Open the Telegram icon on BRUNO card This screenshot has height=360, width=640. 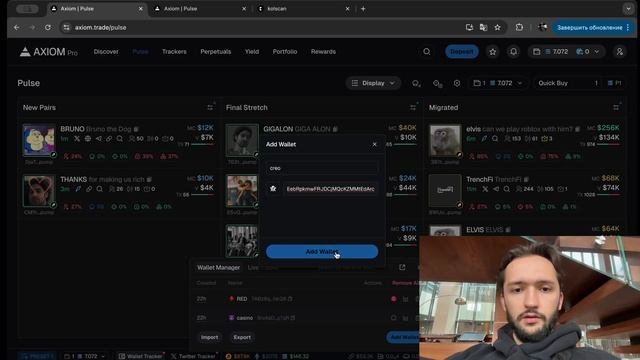tap(98, 139)
